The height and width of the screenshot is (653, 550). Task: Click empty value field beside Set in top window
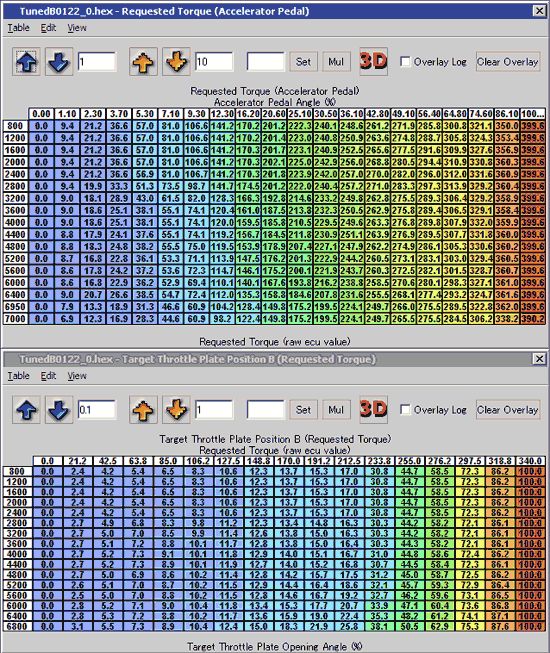266,62
